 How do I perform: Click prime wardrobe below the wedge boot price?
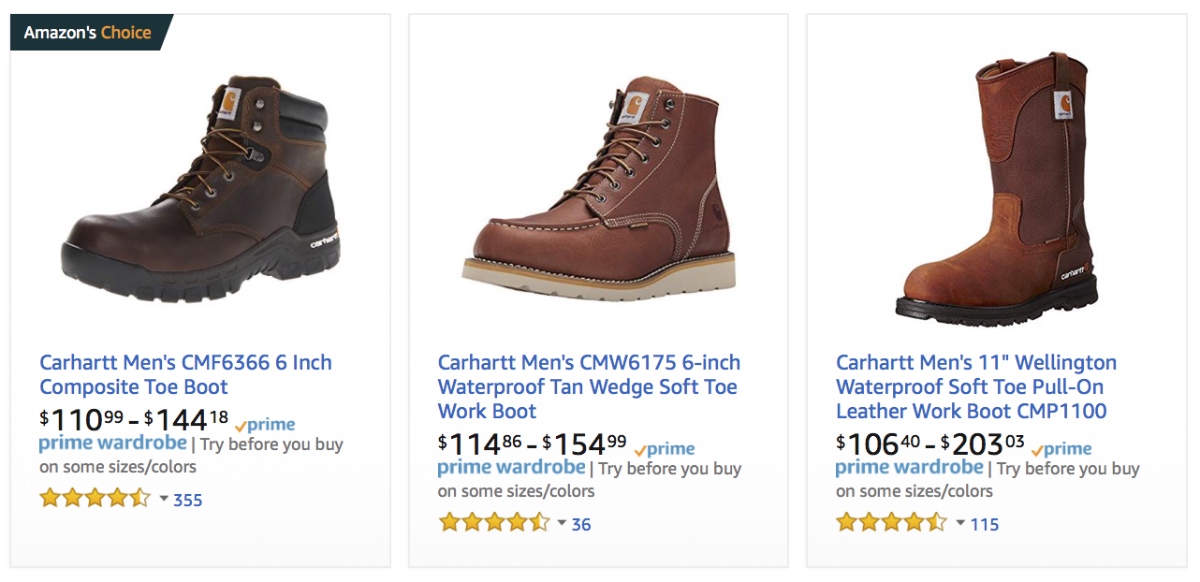[x=512, y=467]
